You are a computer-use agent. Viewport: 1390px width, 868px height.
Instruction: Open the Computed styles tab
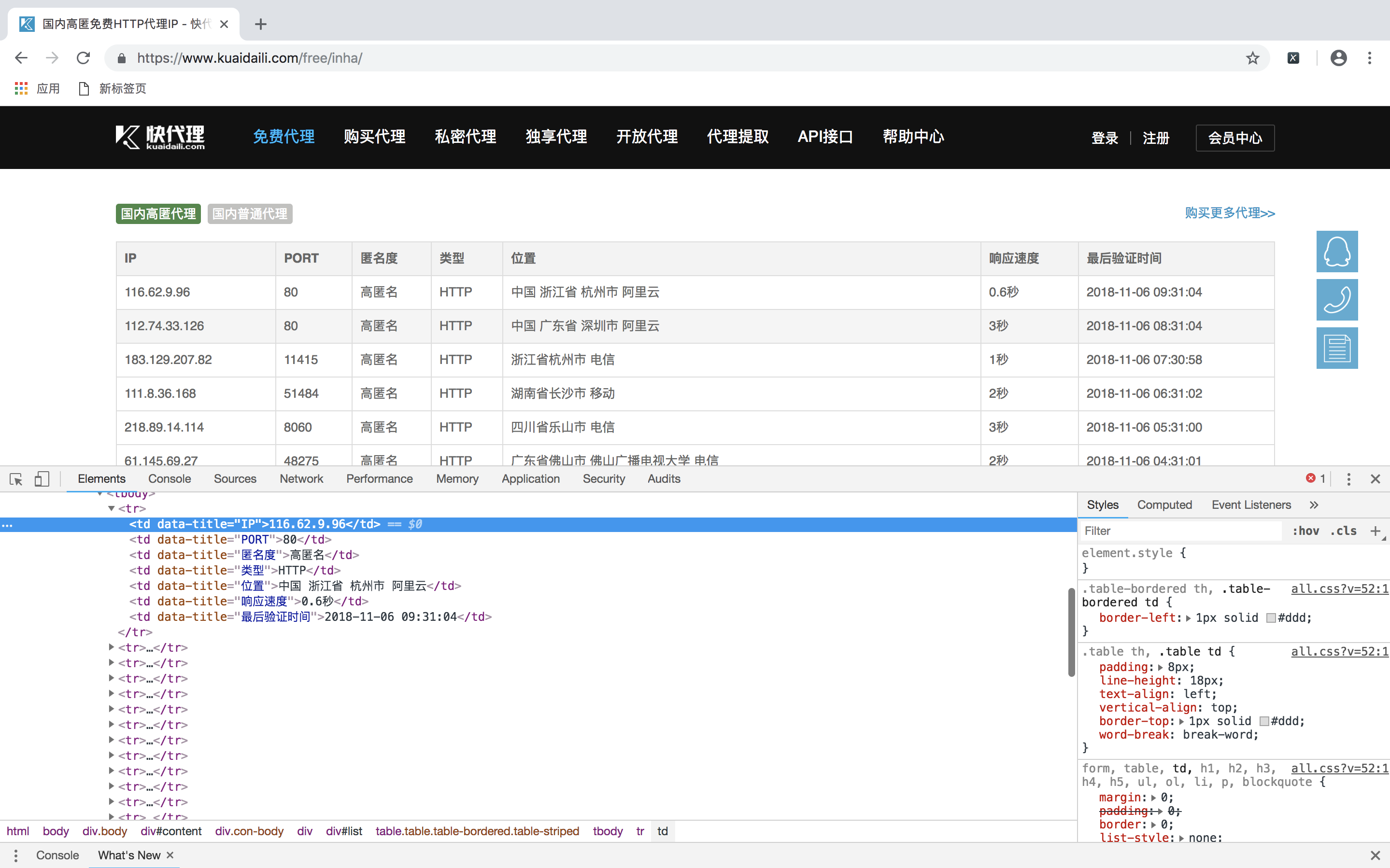click(1164, 505)
